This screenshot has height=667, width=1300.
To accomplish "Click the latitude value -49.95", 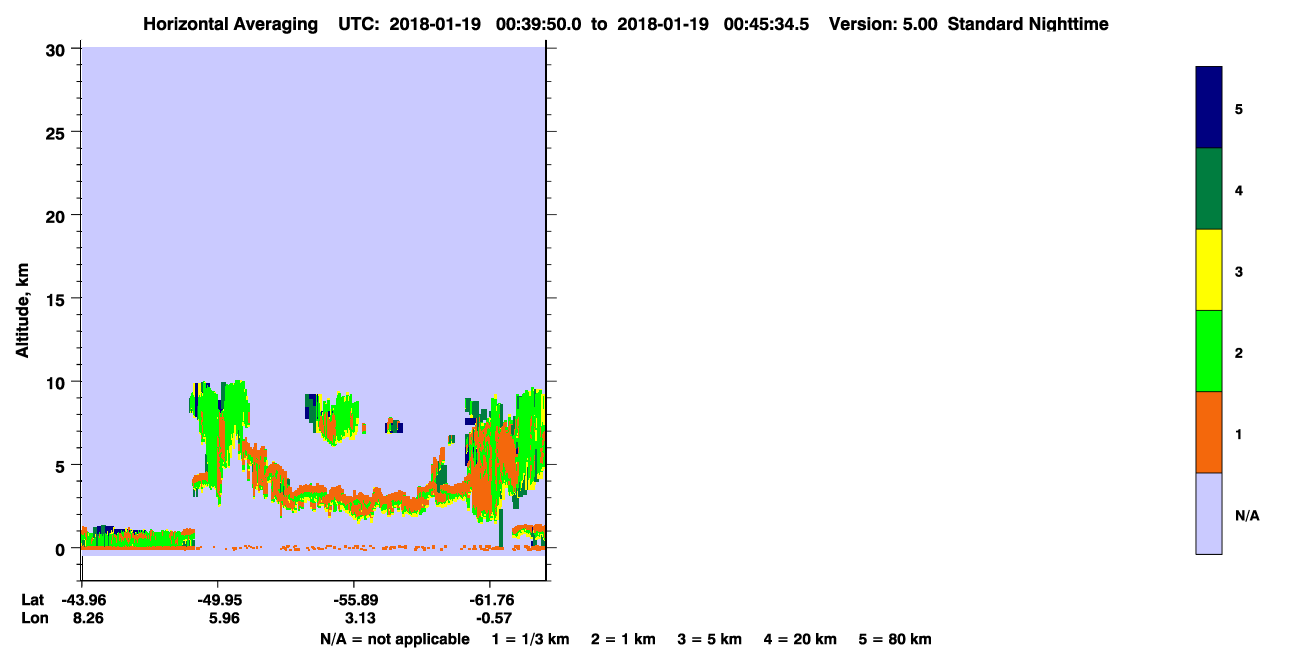I will pos(218,600).
